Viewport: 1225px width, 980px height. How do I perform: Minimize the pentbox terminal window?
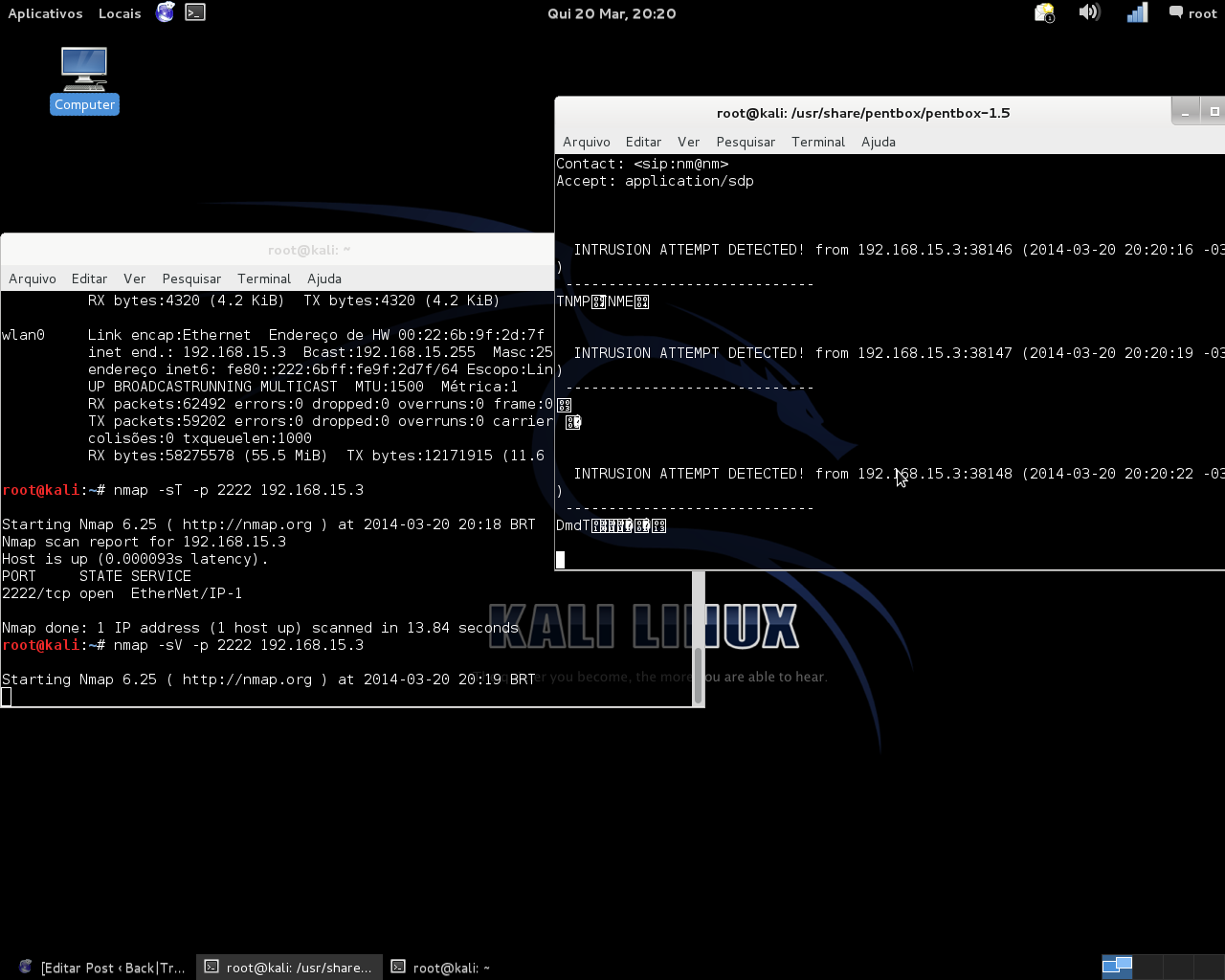point(1185,112)
